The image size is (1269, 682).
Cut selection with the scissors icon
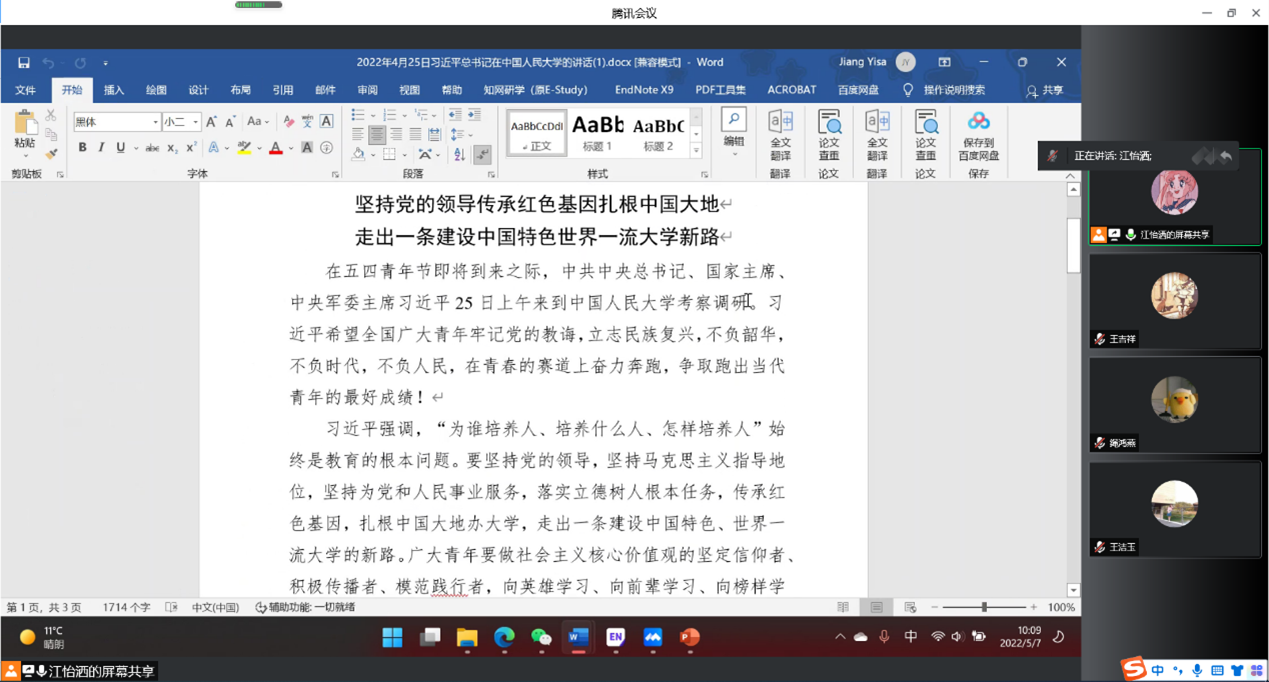coord(51,116)
